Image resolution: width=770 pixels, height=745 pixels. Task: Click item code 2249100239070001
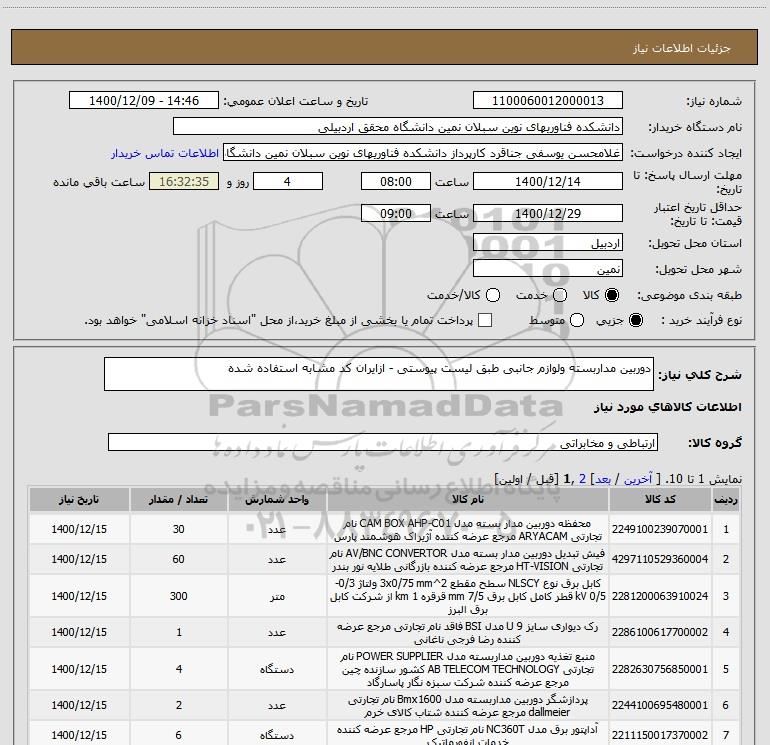point(660,529)
